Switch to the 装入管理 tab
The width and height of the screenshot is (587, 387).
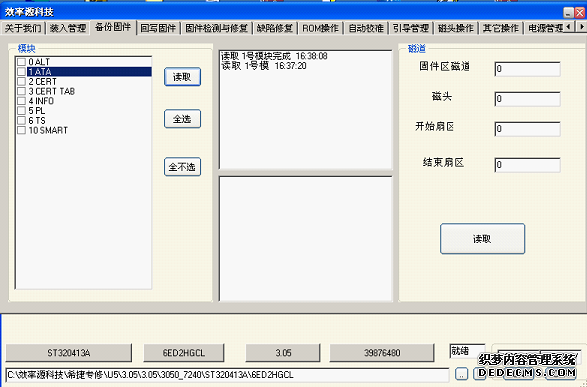coord(68,28)
